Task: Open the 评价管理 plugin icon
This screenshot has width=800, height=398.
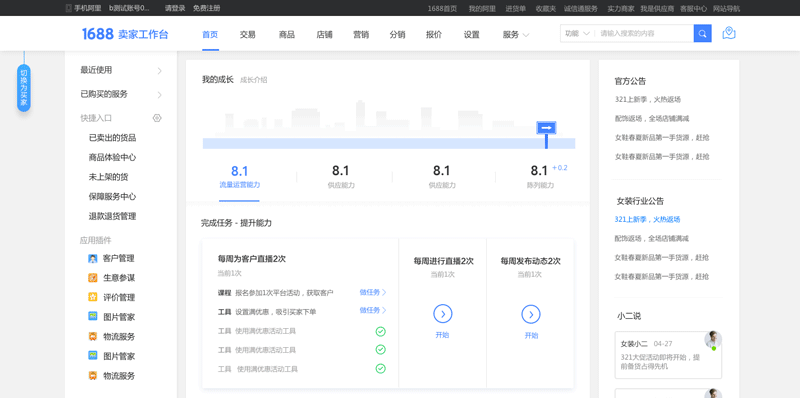Action: coord(92,297)
